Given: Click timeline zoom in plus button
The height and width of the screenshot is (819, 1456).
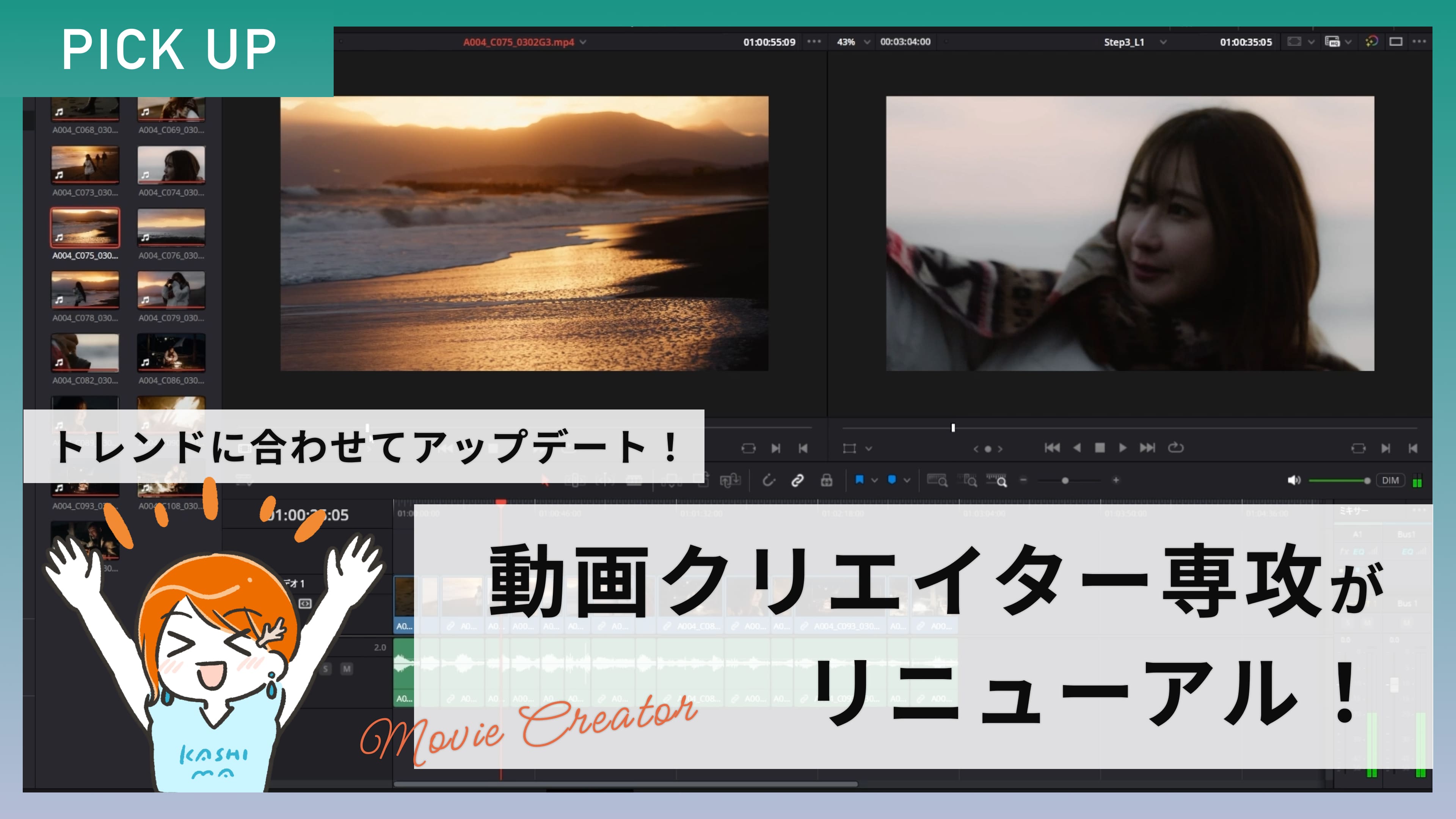Looking at the screenshot, I should [1116, 480].
